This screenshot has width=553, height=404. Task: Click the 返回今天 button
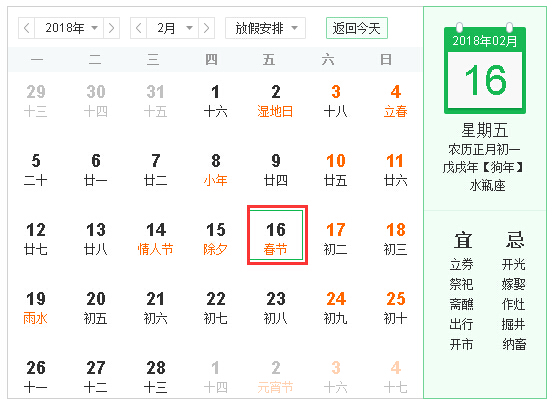(x=357, y=28)
